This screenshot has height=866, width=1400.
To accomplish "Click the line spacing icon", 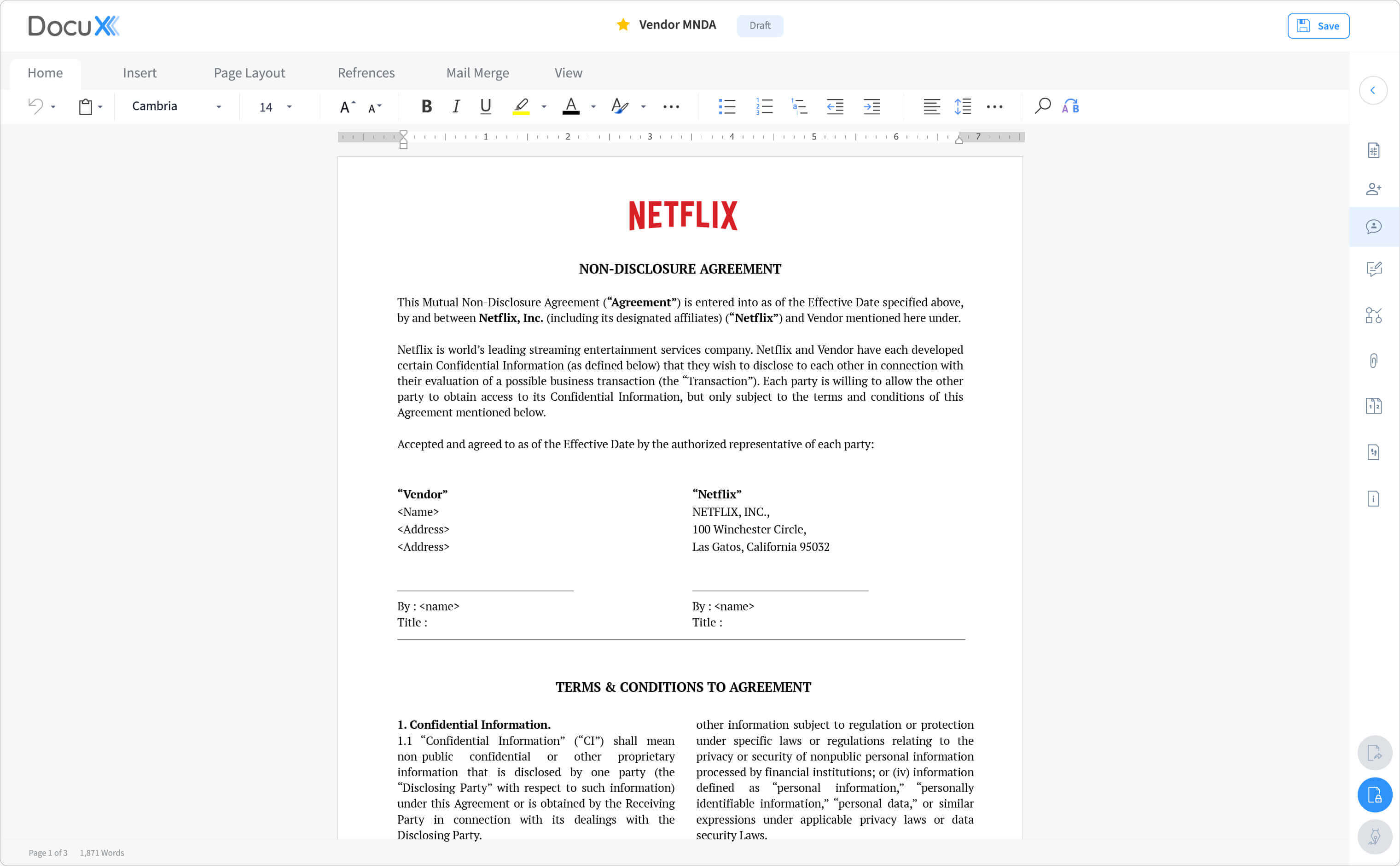I will [963, 106].
